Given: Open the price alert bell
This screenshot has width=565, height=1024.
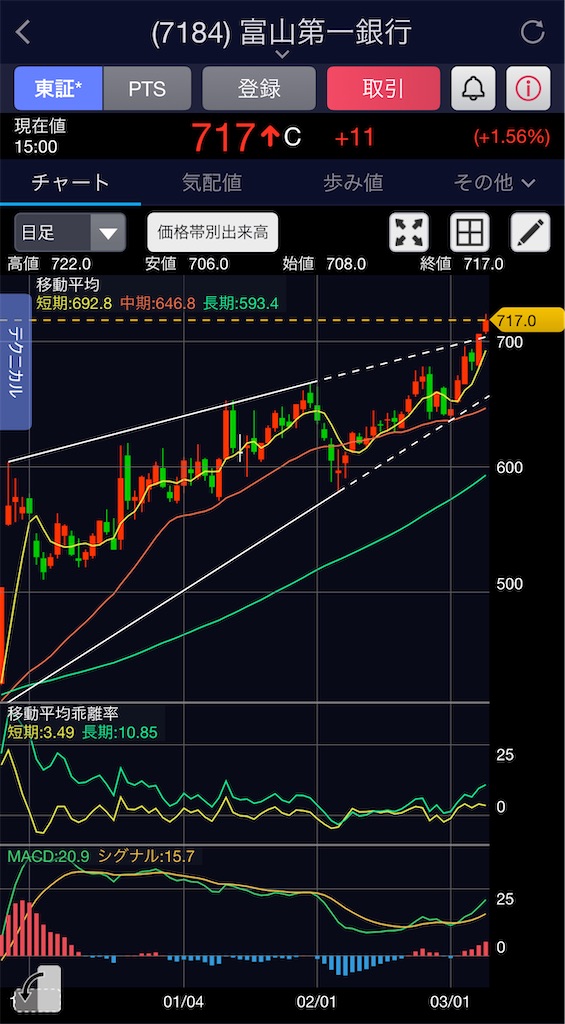Looking at the screenshot, I should point(473,88).
